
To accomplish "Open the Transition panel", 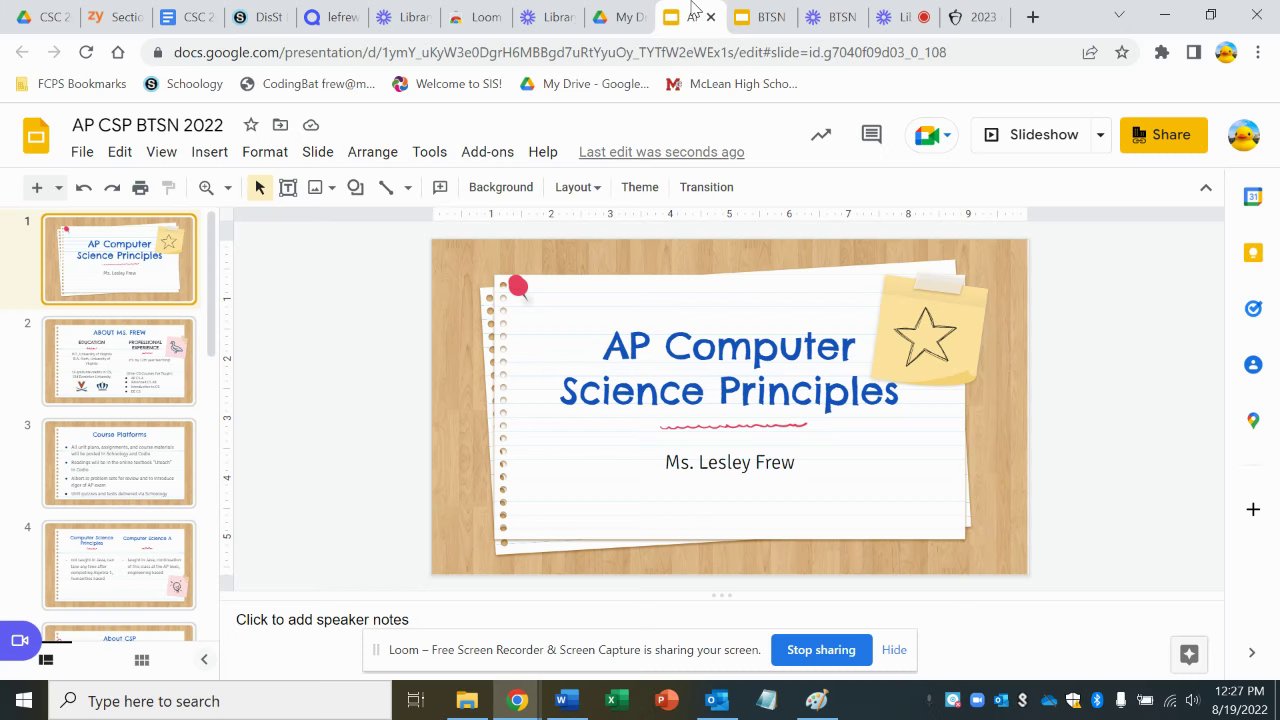I will (x=707, y=187).
